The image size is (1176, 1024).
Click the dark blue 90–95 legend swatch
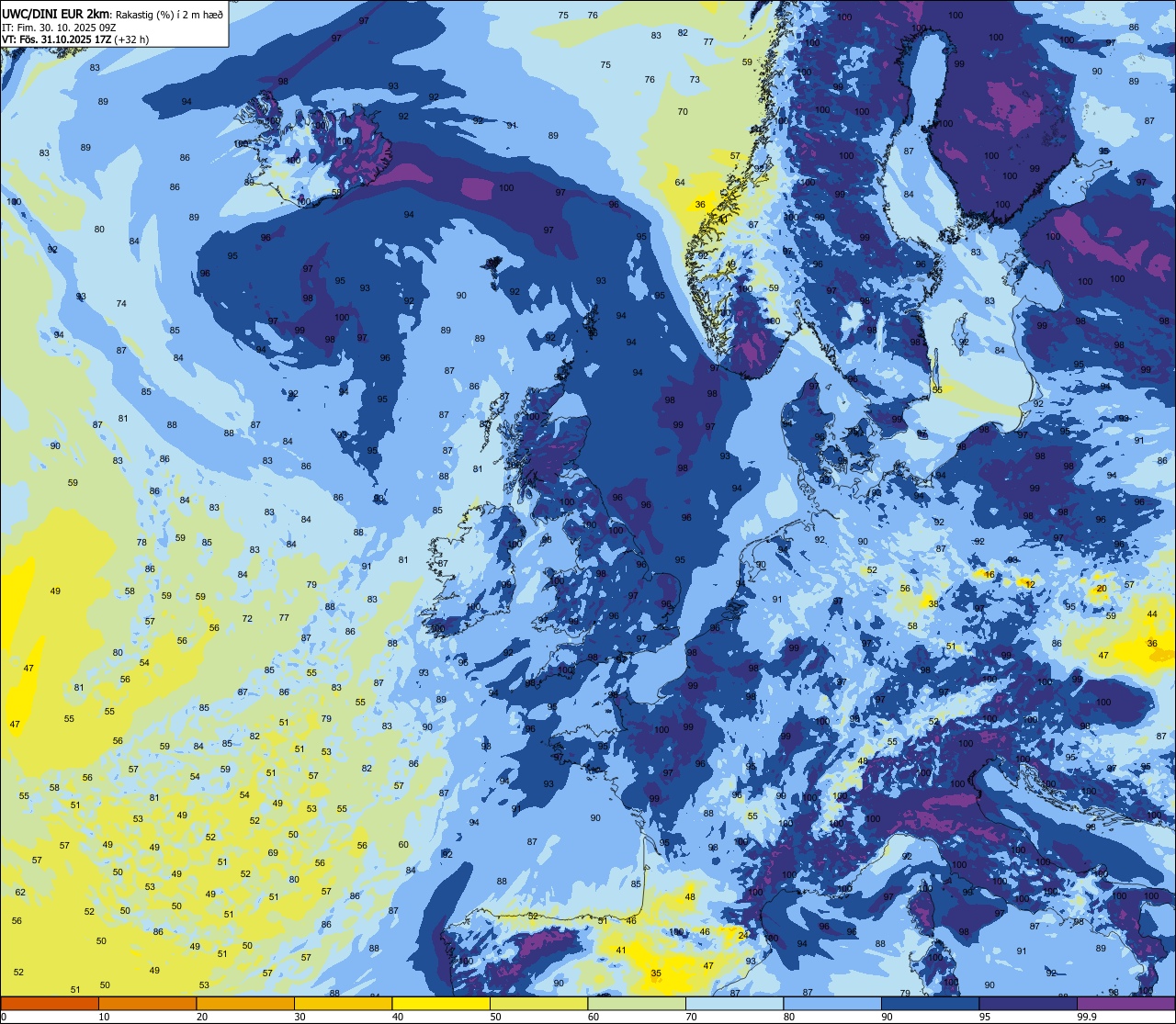click(930, 1003)
